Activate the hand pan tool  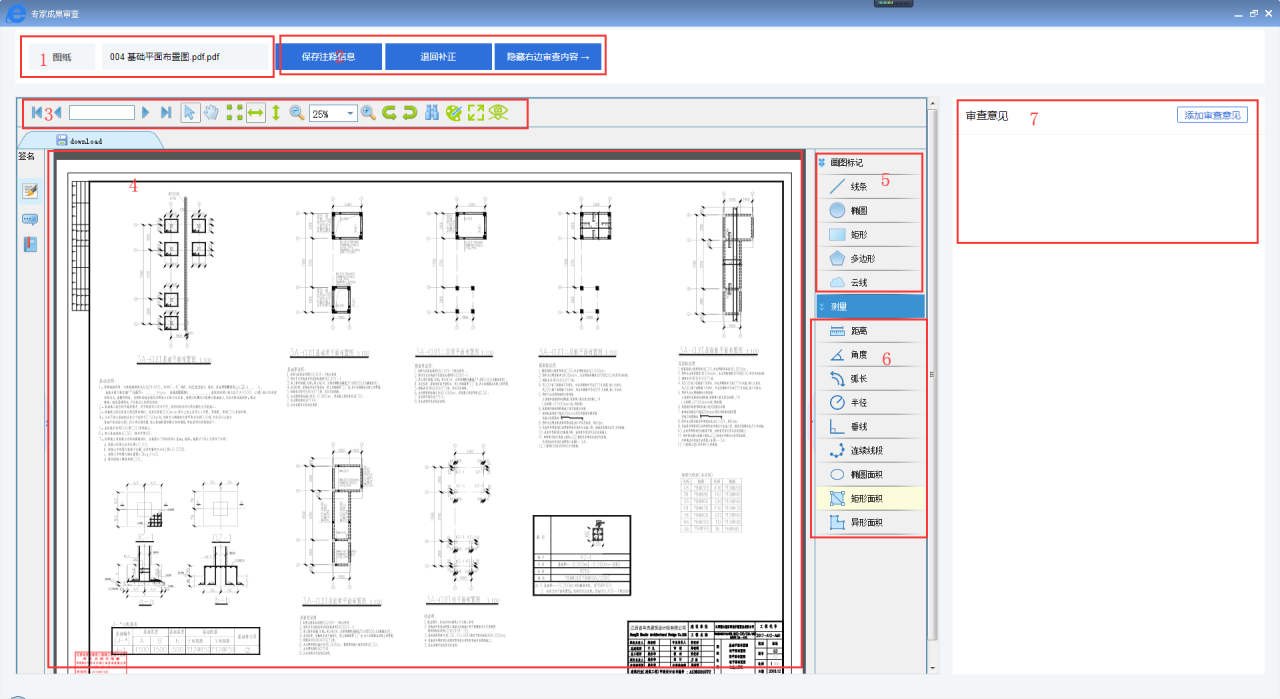tap(212, 113)
